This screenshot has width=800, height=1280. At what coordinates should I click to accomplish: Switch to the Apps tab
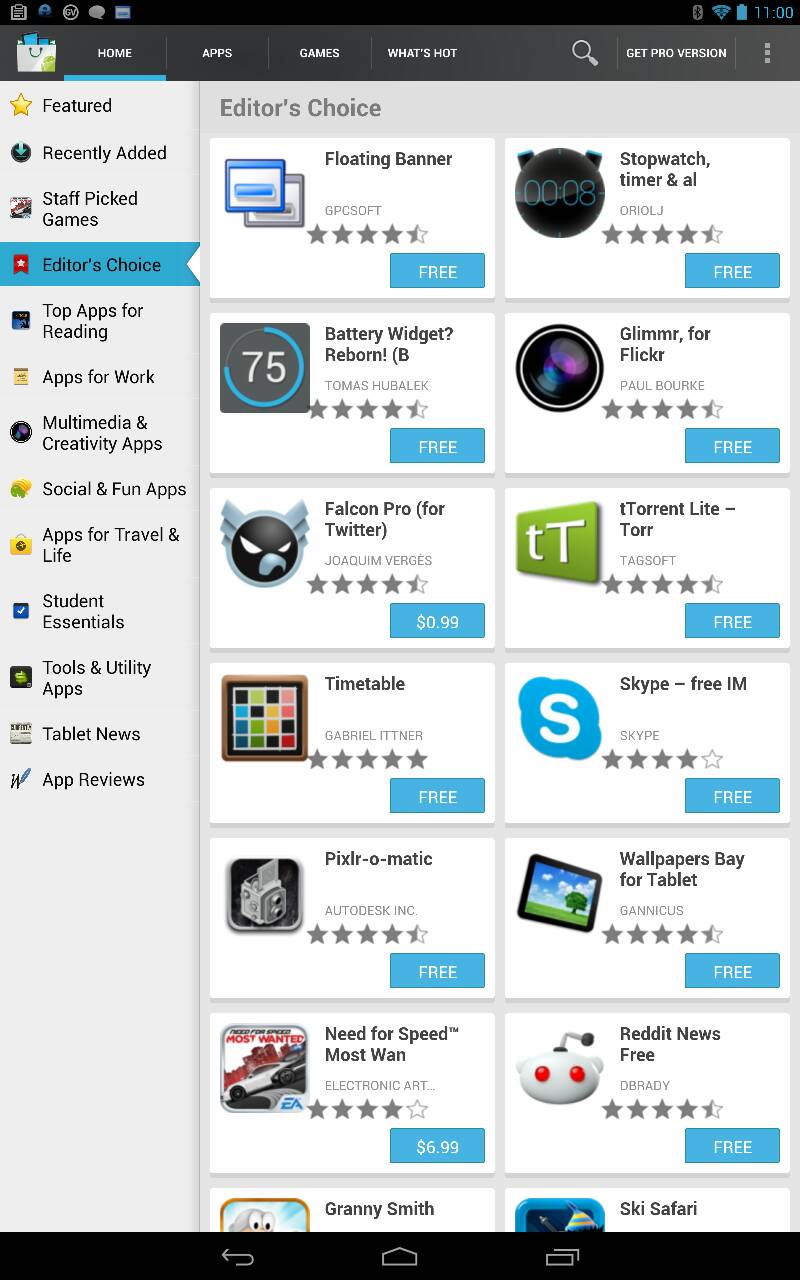[x=217, y=53]
